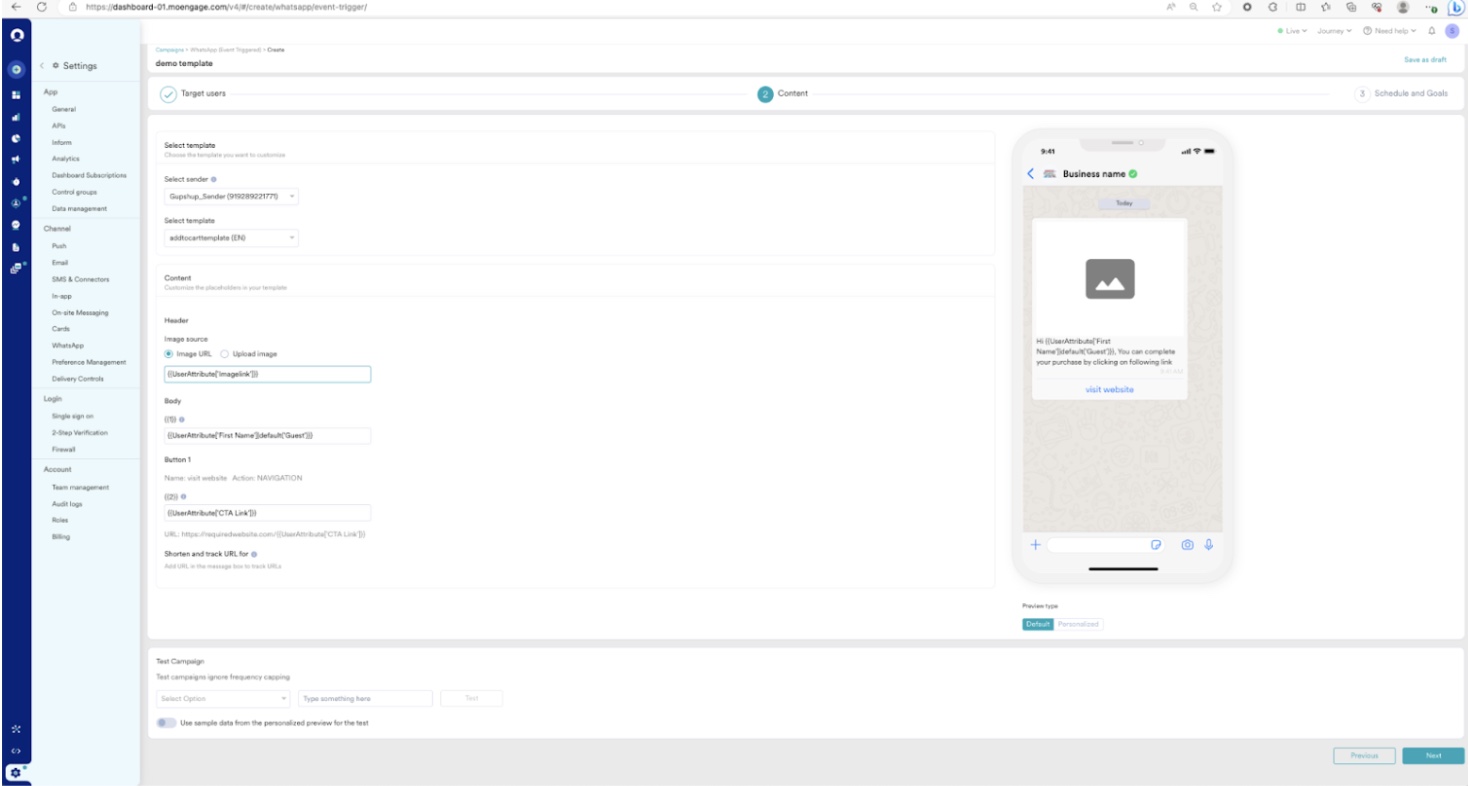
Task: Click the back chevron beside Settings
Action: coord(42,66)
